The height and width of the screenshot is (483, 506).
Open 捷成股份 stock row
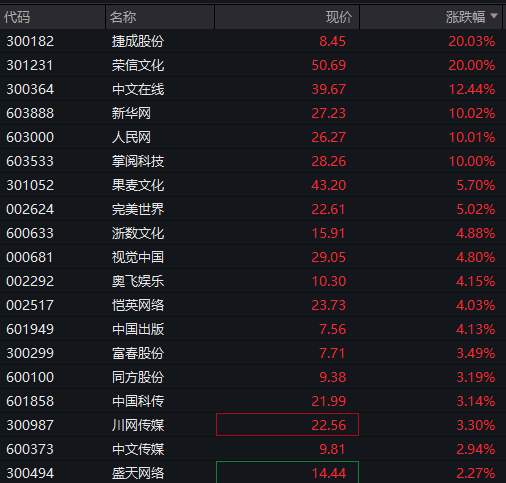[253, 41]
